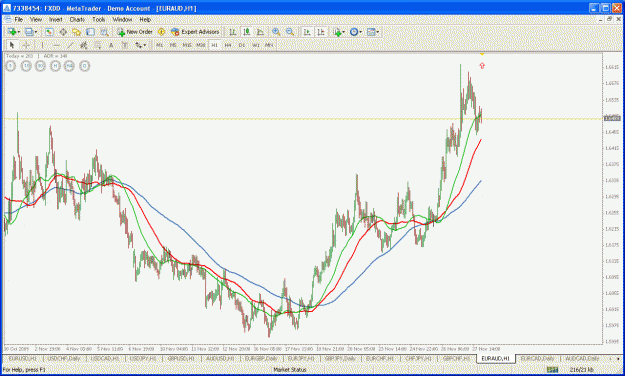Open the Charts menu
This screenshot has width=625, height=376.
coord(77,19)
